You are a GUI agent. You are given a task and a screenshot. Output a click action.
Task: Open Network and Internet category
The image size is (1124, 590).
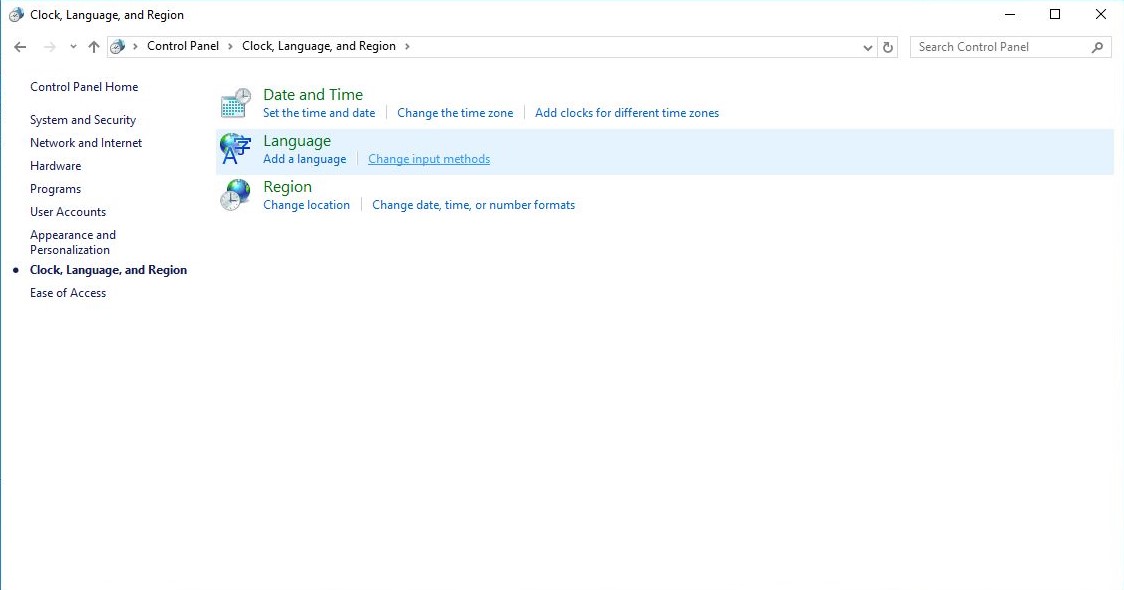86,143
